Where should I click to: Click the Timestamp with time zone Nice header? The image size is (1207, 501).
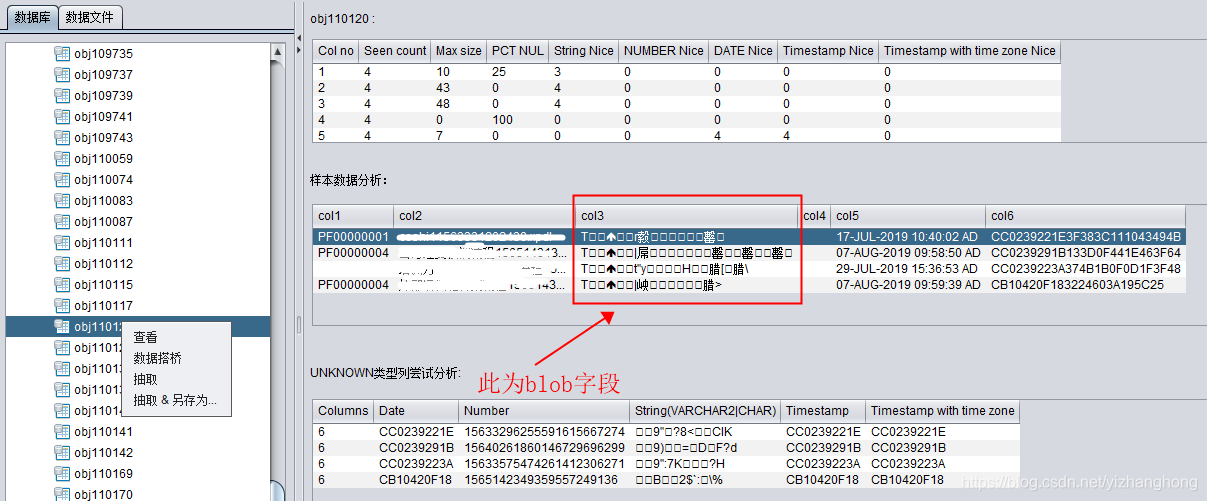970,50
